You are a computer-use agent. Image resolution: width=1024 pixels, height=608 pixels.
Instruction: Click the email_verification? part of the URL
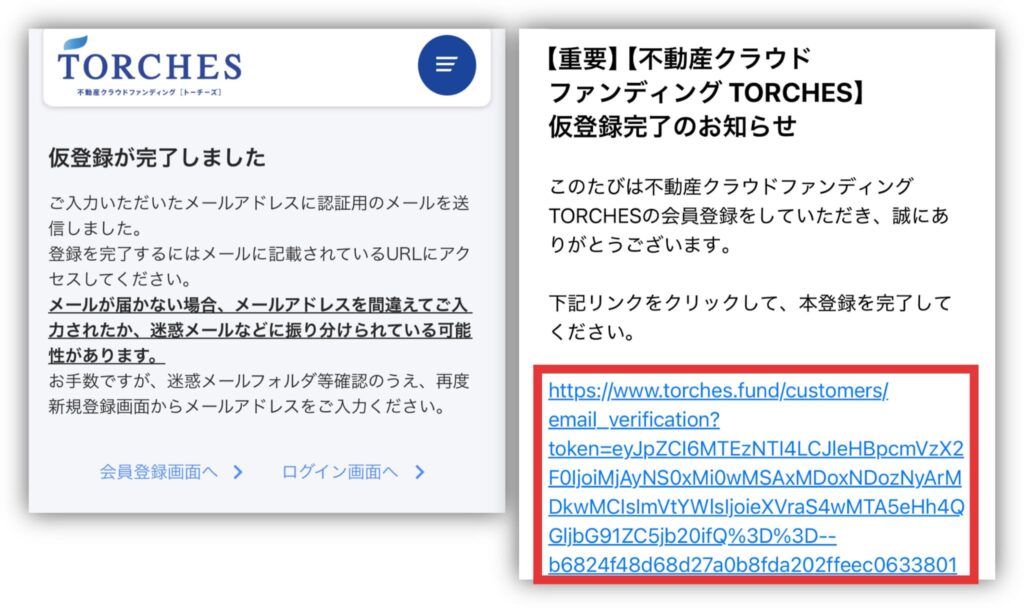click(633, 419)
